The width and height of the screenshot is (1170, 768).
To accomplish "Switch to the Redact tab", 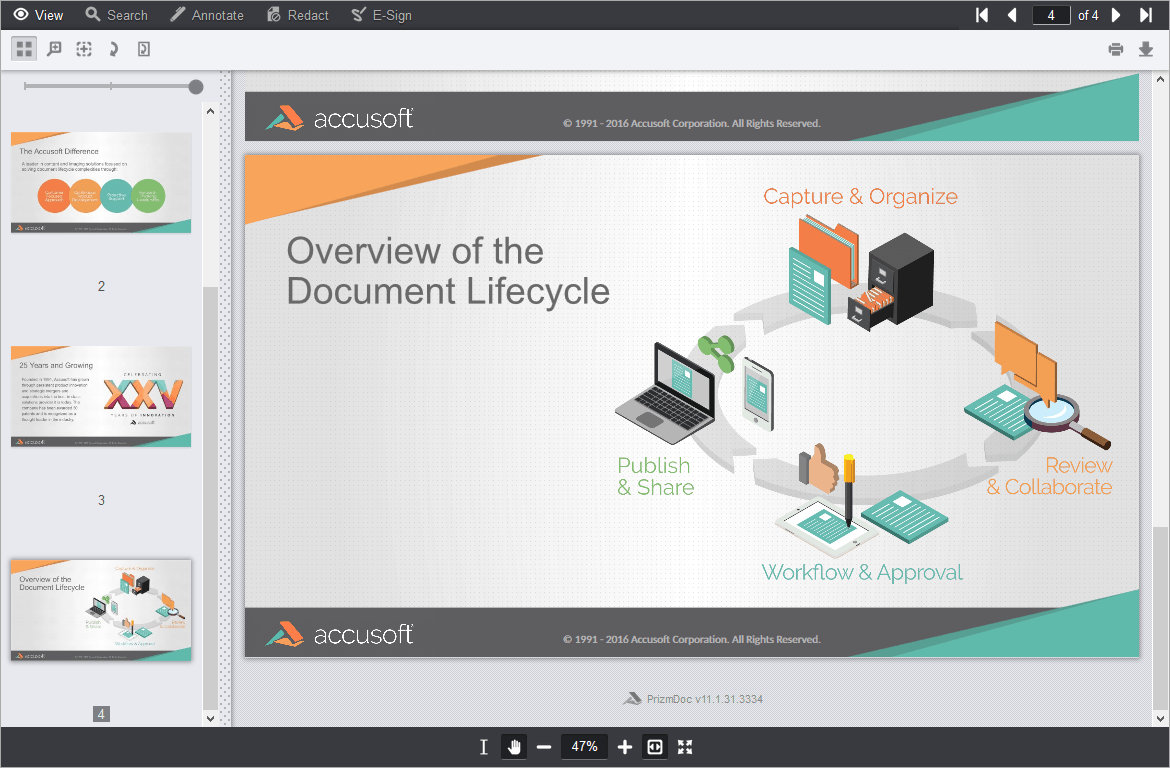I will click(297, 15).
